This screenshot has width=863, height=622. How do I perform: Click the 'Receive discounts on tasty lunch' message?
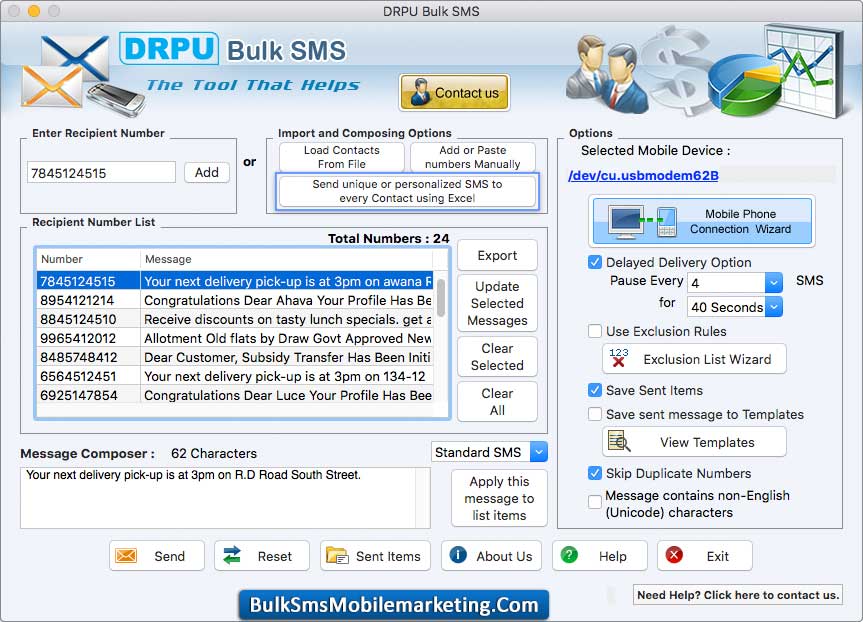point(287,319)
